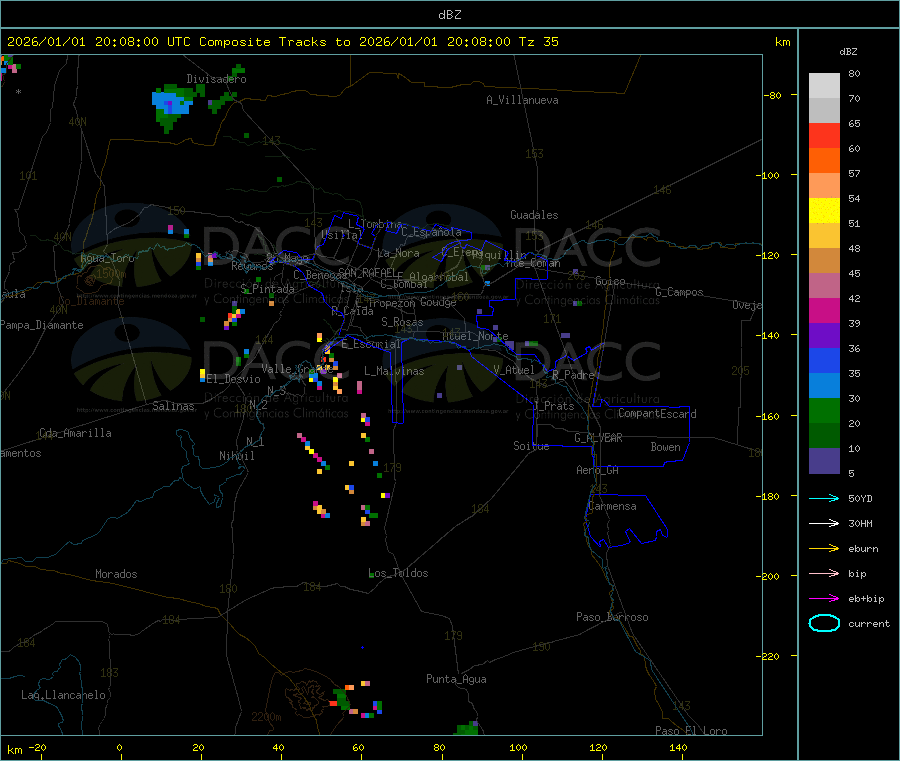This screenshot has width=900, height=761.
Task: Select the orange 60-57 dBZ swatch
Action: tap(824, 161)
